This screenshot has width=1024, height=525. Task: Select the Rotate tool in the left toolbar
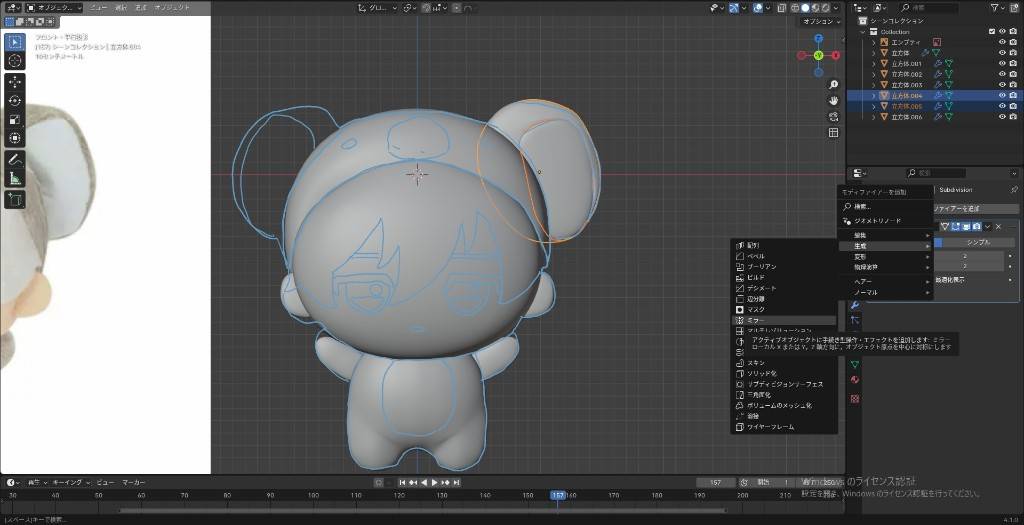click(15, 100)
